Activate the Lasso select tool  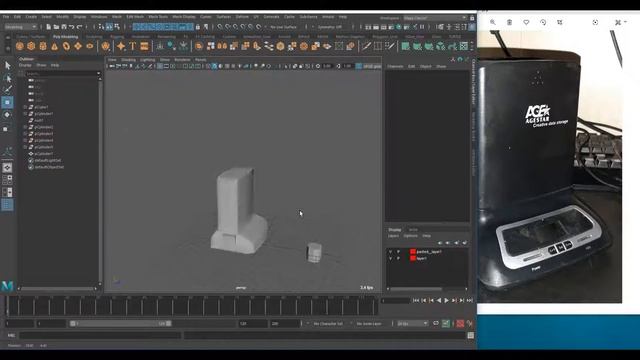click(x=7, y=78)
